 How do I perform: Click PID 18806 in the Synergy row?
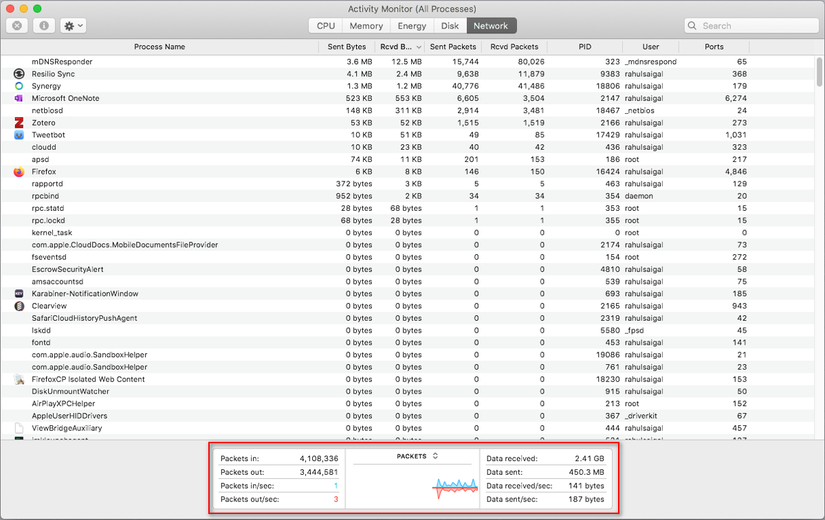tap(607, 86)
